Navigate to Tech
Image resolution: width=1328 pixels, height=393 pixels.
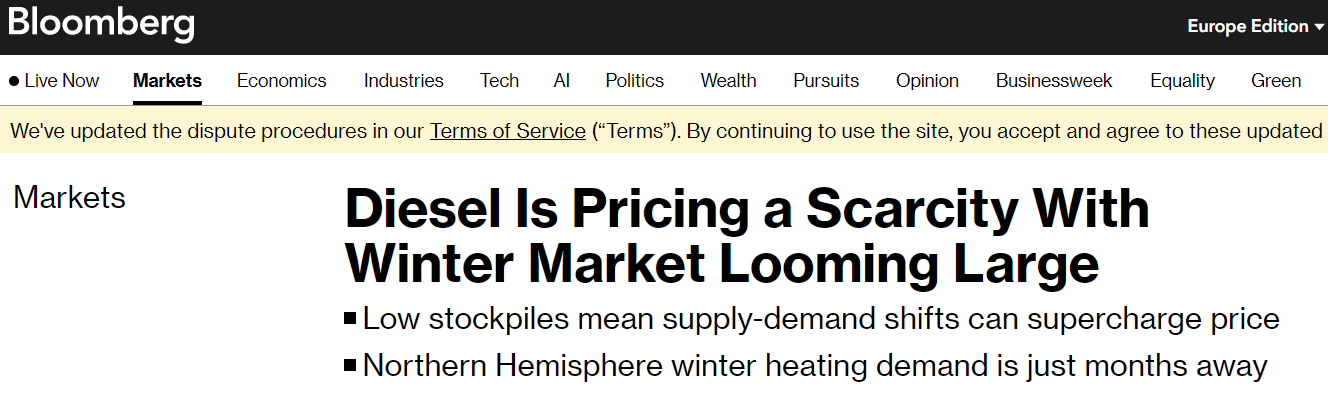click(x=499, y=81)
